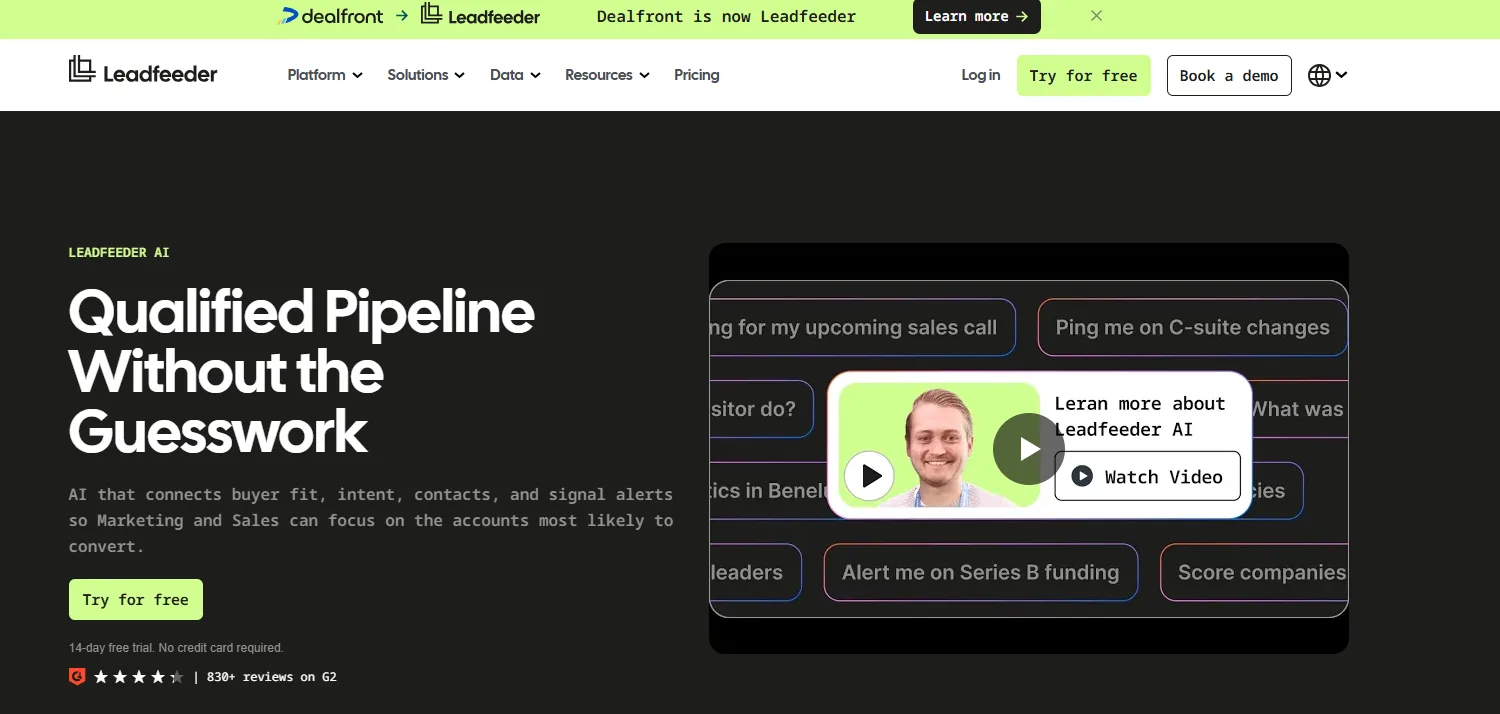The width and height of the screenshot is (1500, 714).
Task: Click the 'Qualified Pipeline Without the Guesswork' heading
Action: [301, 371]
